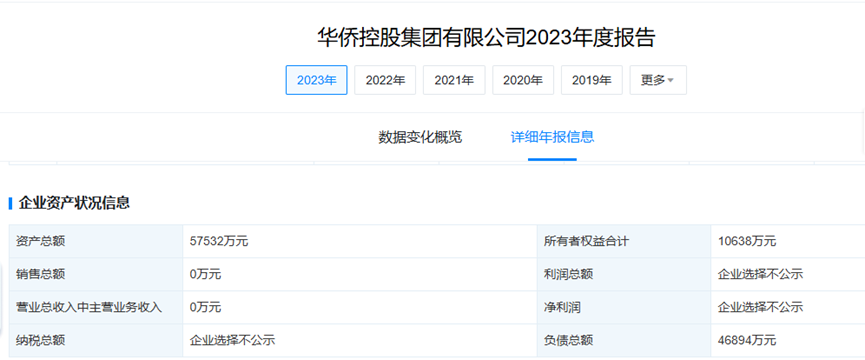Screen dimensions: 865x360
Task: Select the 销售总额 label cell
Action: (x=96, y=274)
